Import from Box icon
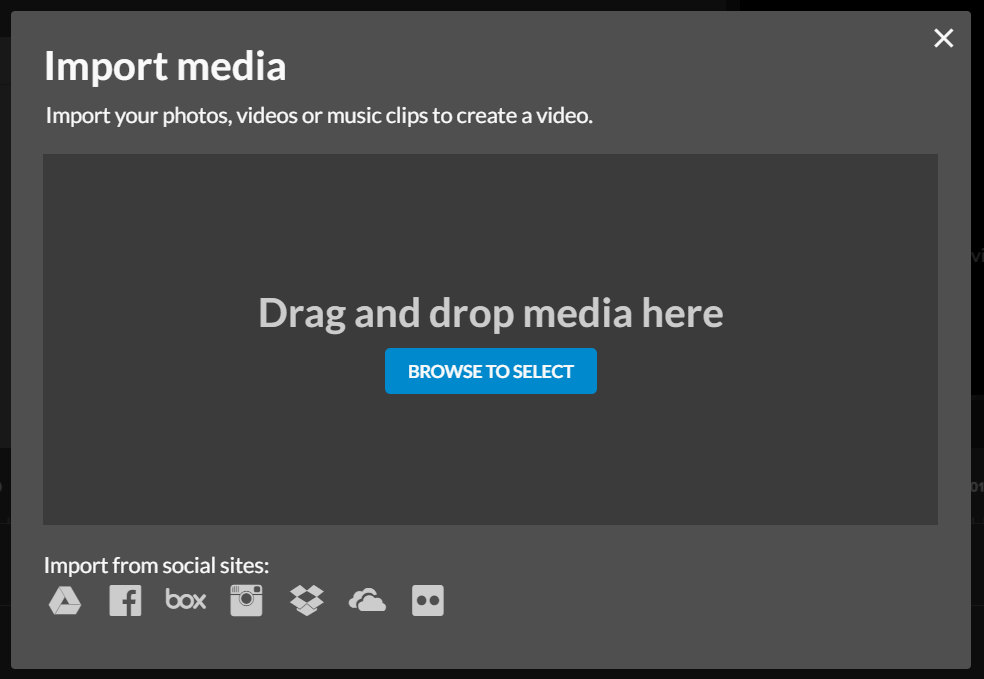Screen dimensions: 984x679 [x=186, y=599]
